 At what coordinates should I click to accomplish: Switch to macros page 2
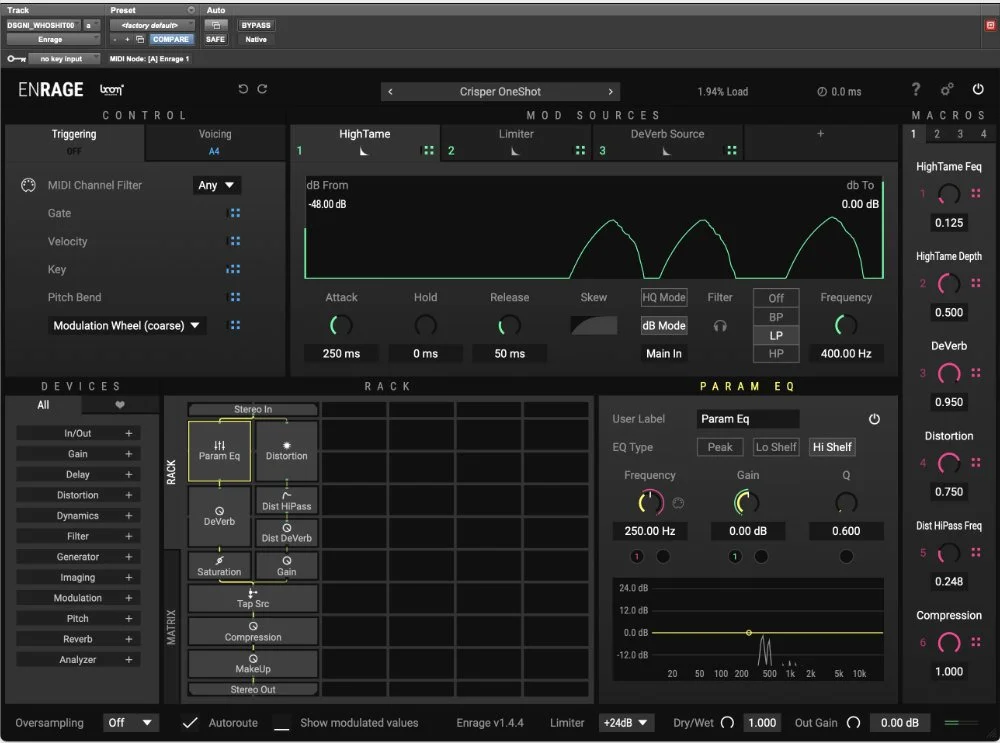(937, 134)
